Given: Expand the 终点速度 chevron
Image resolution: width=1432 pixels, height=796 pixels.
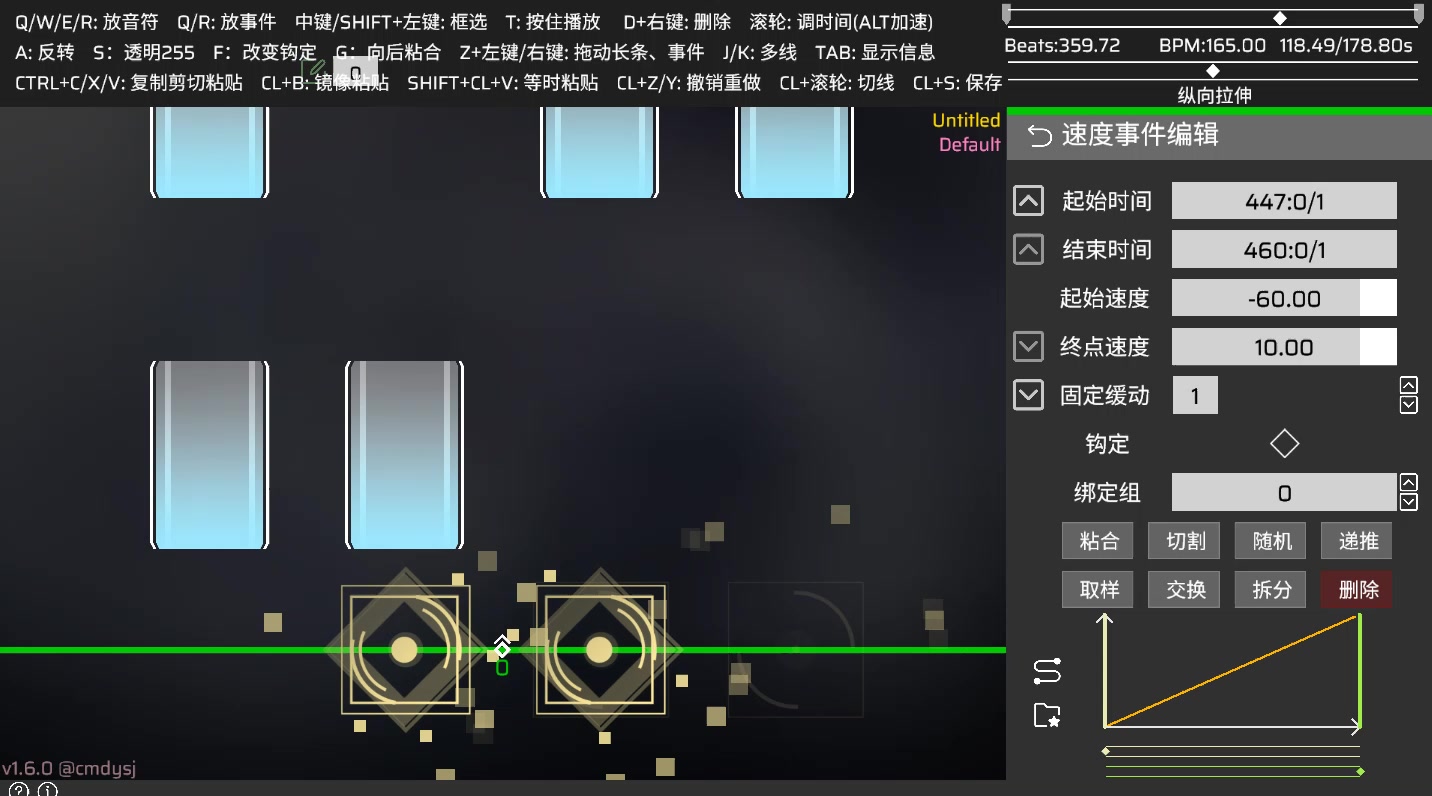Looking at the screenshot, I should (1028, 347).
